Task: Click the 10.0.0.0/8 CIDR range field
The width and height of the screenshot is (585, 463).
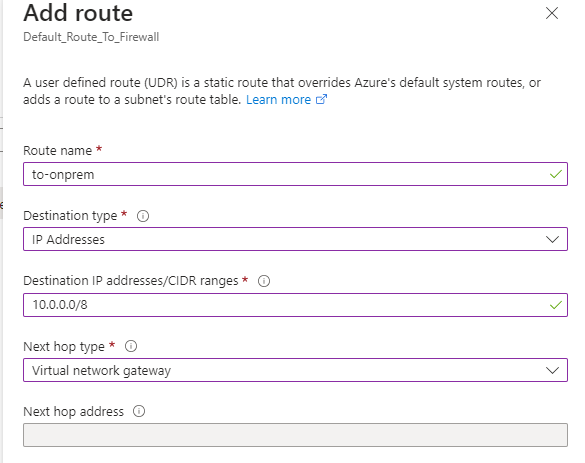Action: point(295,305)
